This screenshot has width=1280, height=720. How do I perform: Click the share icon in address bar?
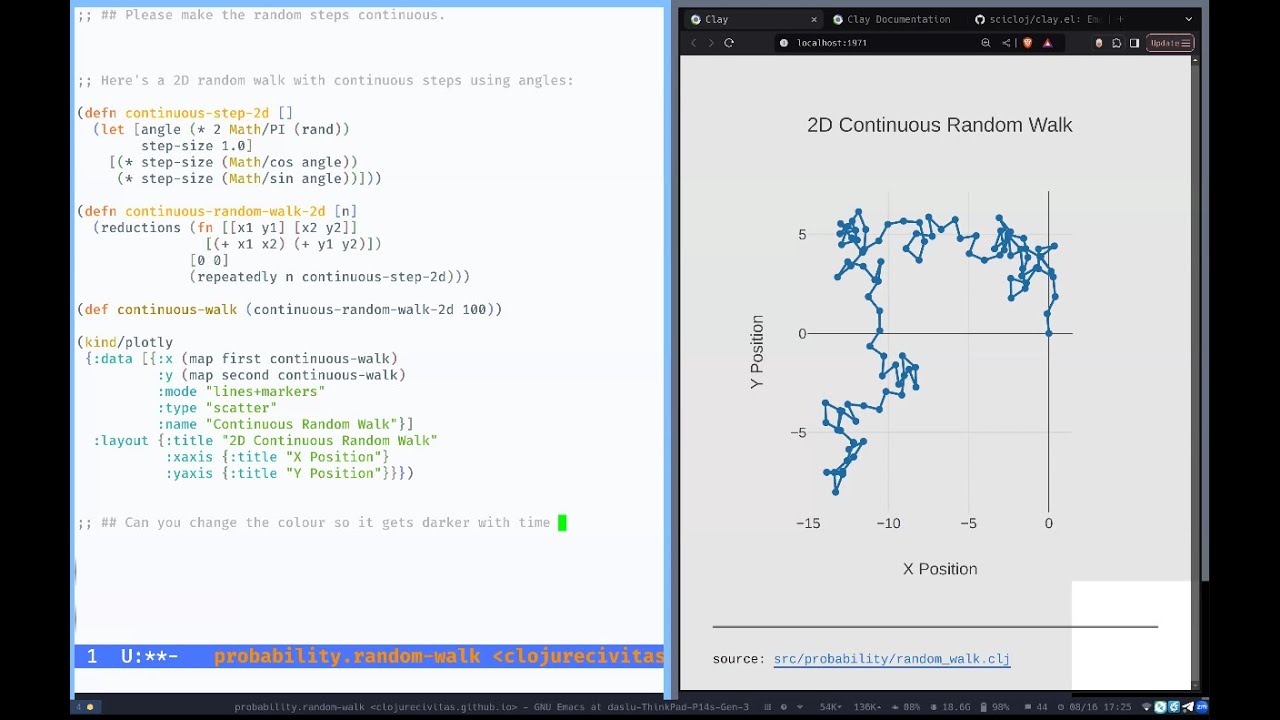point(1006,43)
